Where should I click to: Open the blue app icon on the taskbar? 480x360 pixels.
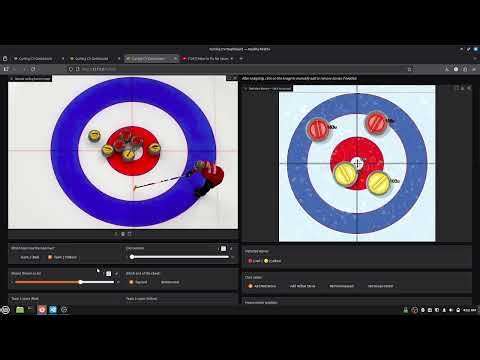(x=53, y=310)
